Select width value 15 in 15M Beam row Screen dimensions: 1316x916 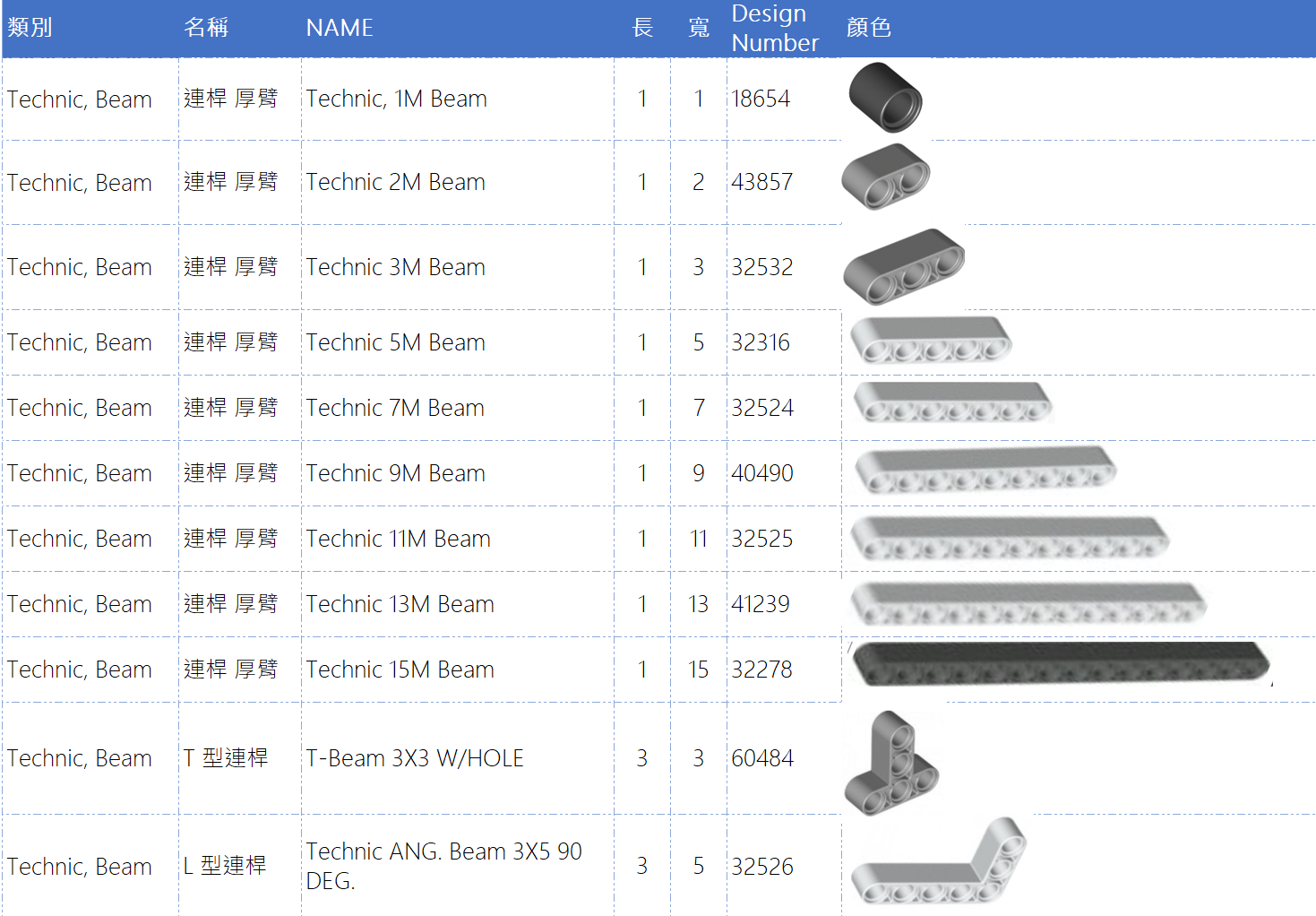[699, 670]
